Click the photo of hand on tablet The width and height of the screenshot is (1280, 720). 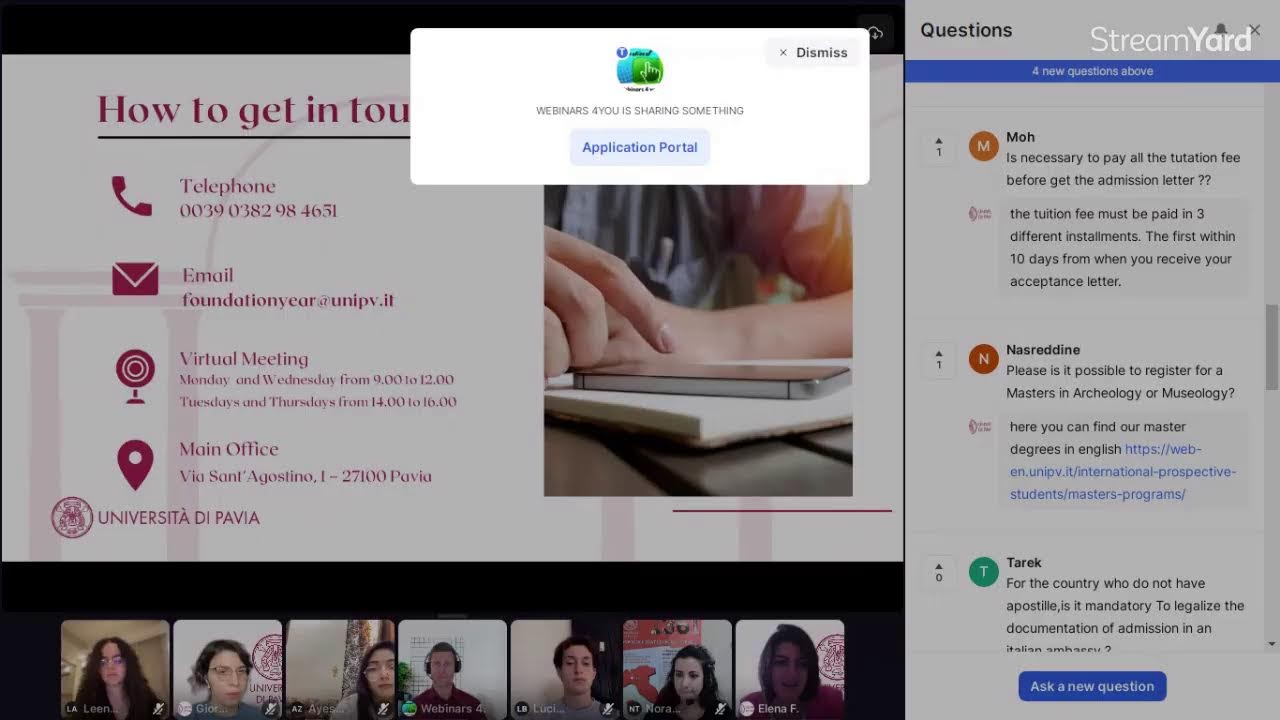coord(698,340)
